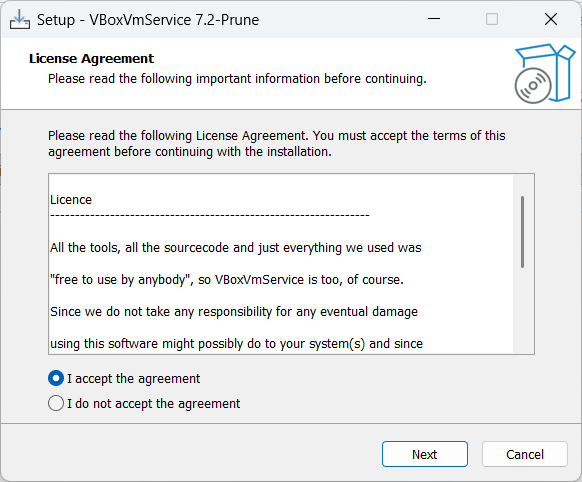582x482 pixels.
Task: Click the line "All the tools, all the sourcecode"
Action: coord(236,247)
